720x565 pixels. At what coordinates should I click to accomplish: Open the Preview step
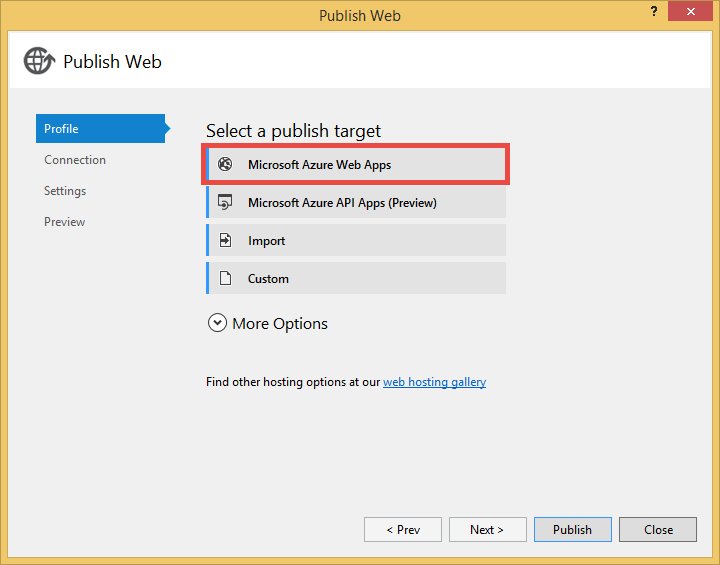tap(64, 222)
